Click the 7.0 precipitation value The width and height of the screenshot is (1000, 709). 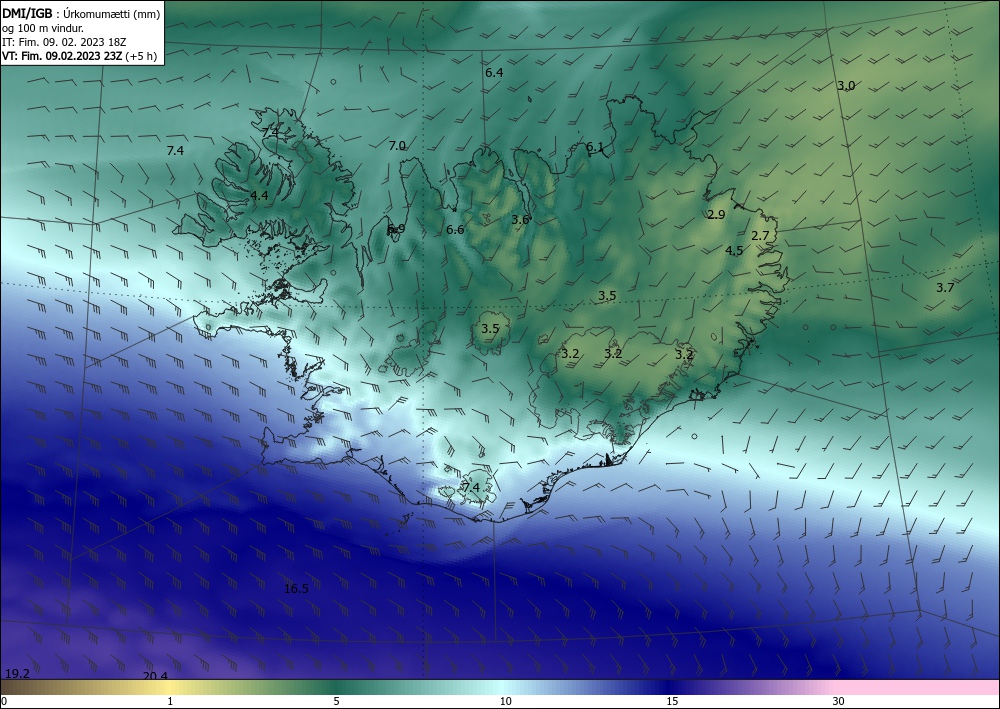(x=397, y=146)
